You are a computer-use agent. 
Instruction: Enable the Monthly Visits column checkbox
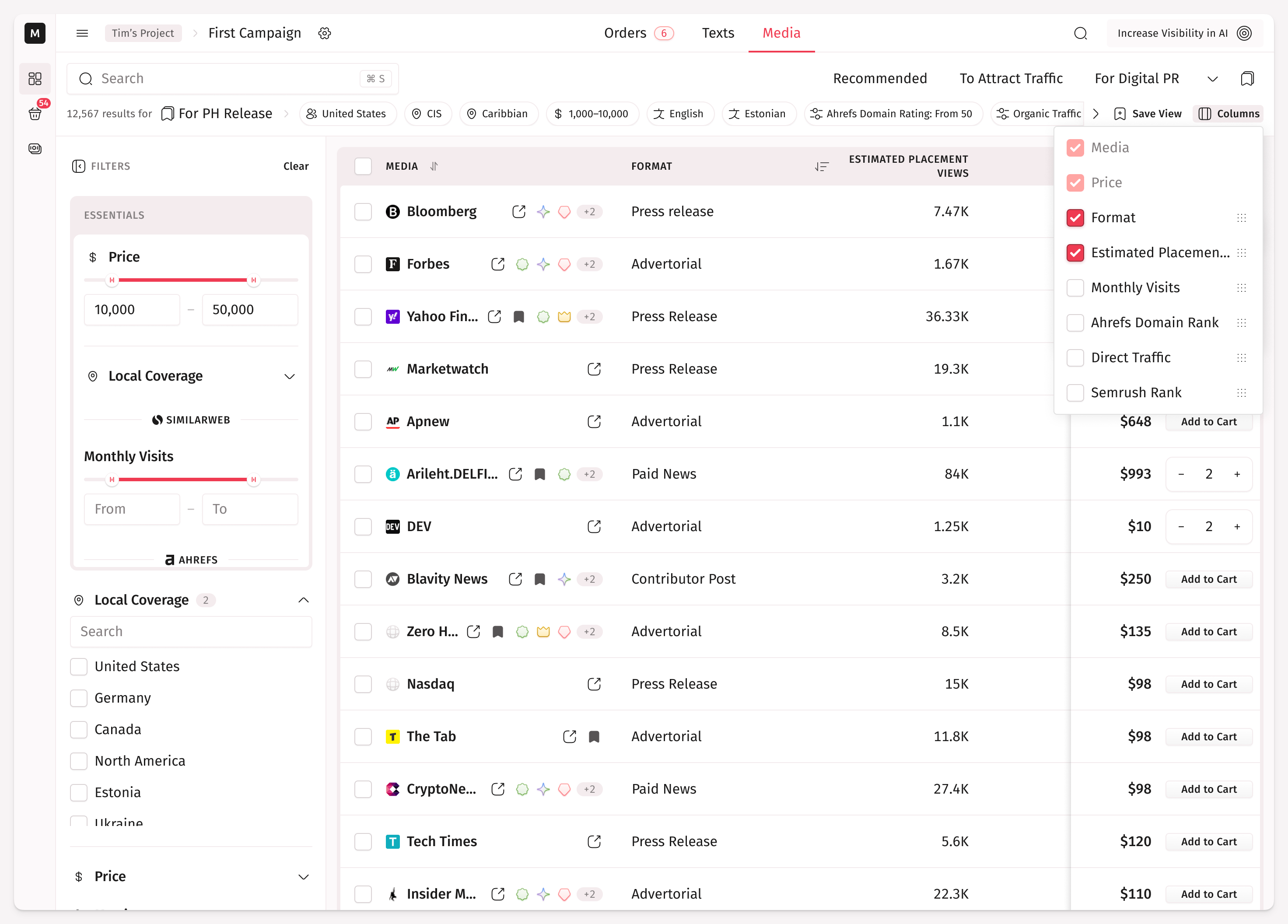(x=1075, y=288)
